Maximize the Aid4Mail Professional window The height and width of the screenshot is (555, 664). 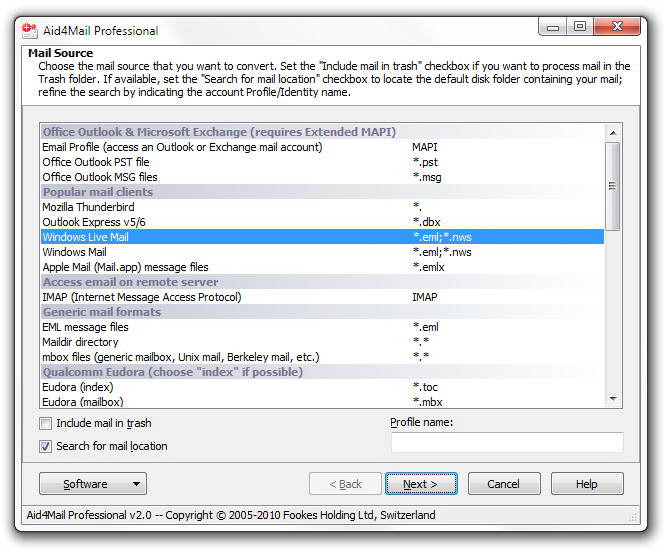pyautogui.click(x=580, y=27)
